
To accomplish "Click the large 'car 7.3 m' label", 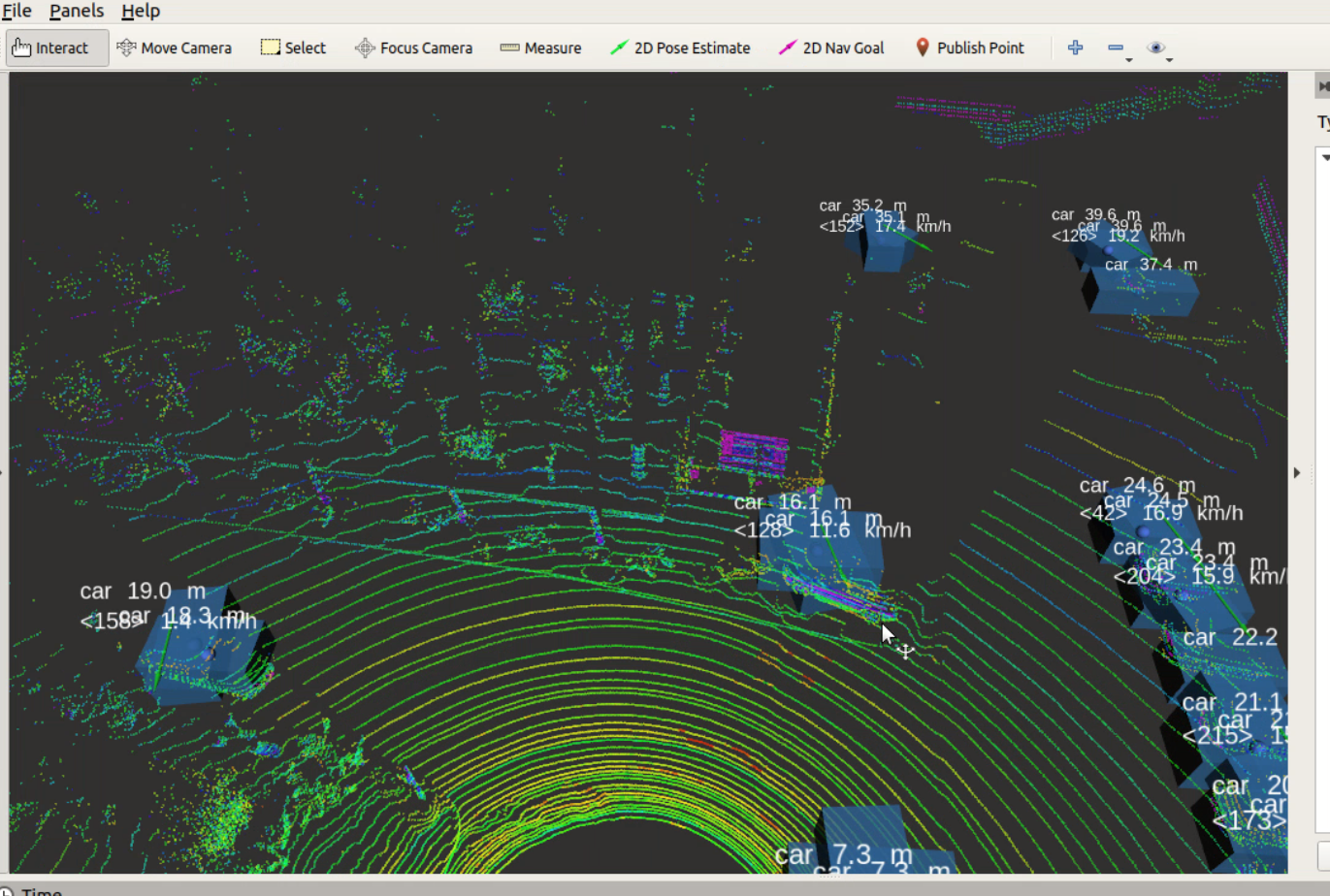I will pos(843,855).
